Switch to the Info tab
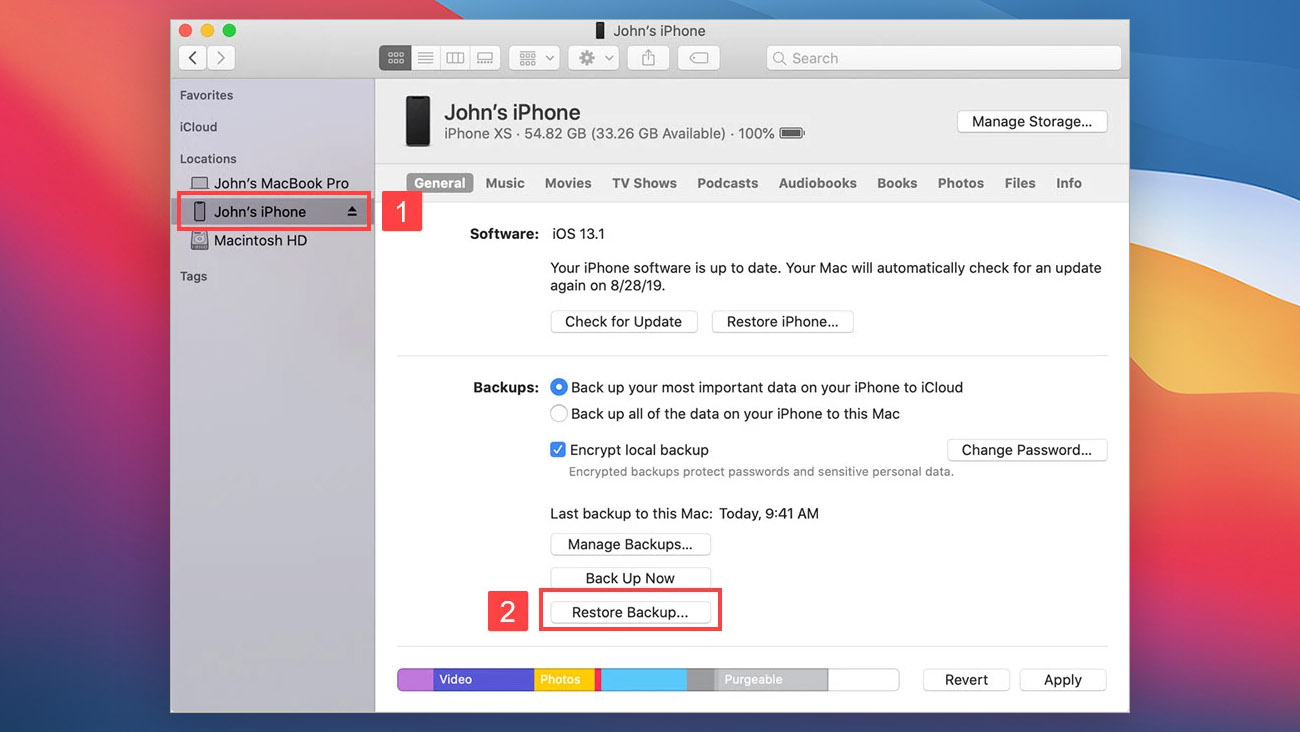Screen dimensions: 1300x732 coord(1069,183)
